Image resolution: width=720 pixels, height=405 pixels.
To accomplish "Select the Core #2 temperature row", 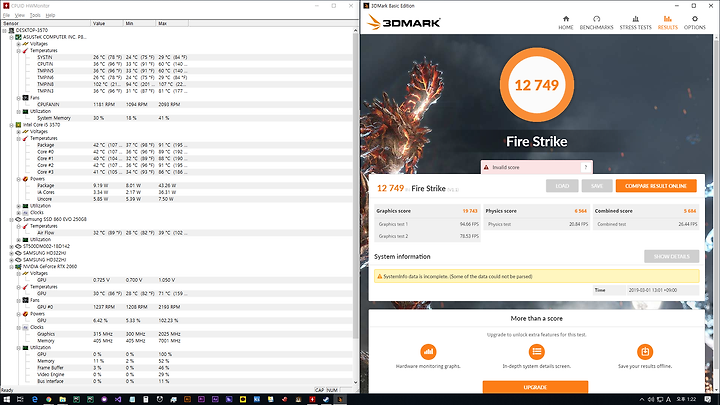I will click(x=177, y=165).
